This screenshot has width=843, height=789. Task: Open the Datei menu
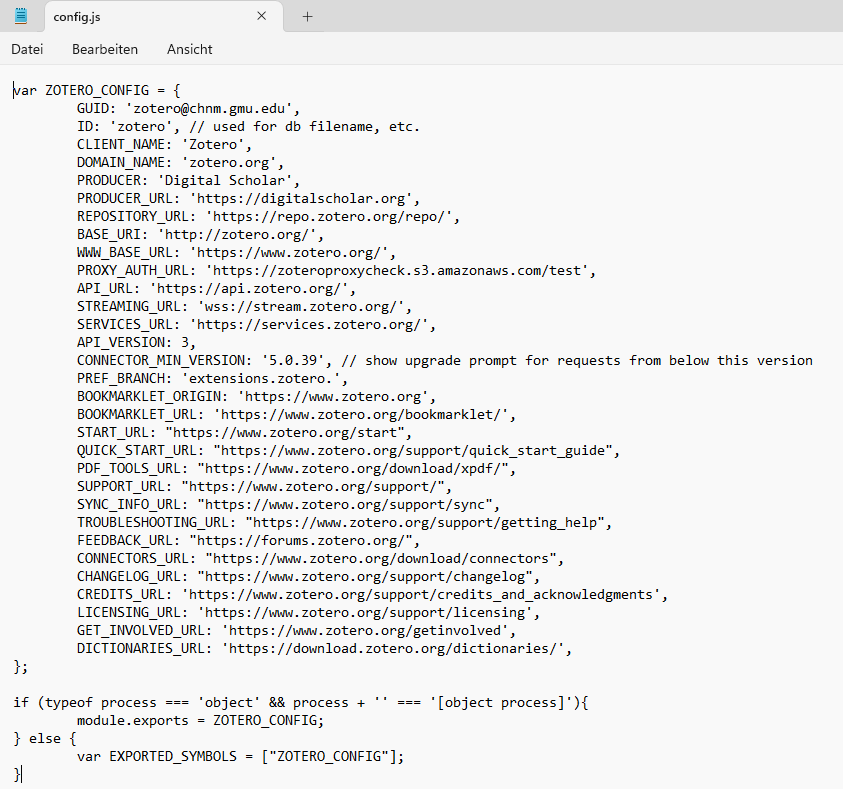click(x=27, y=49)
